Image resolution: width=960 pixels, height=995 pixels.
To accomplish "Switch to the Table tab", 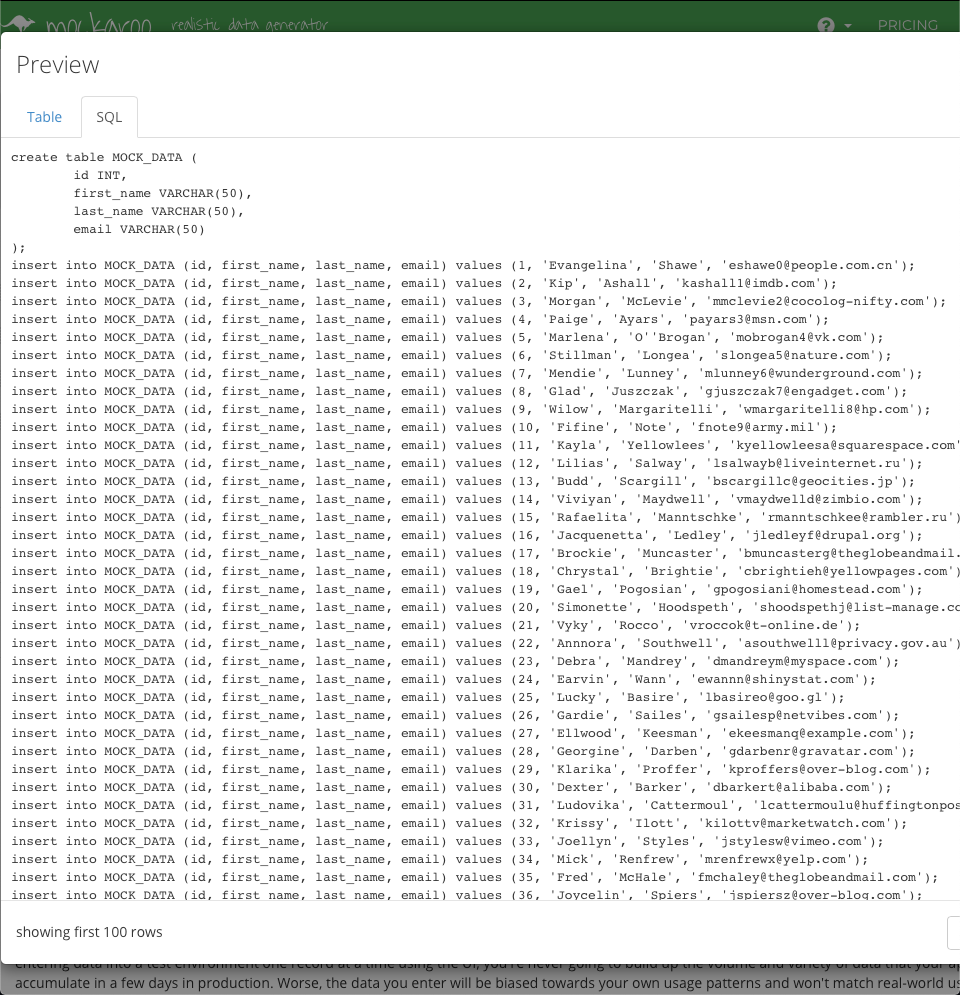I will pyautogui.click(x=44, y=117).
